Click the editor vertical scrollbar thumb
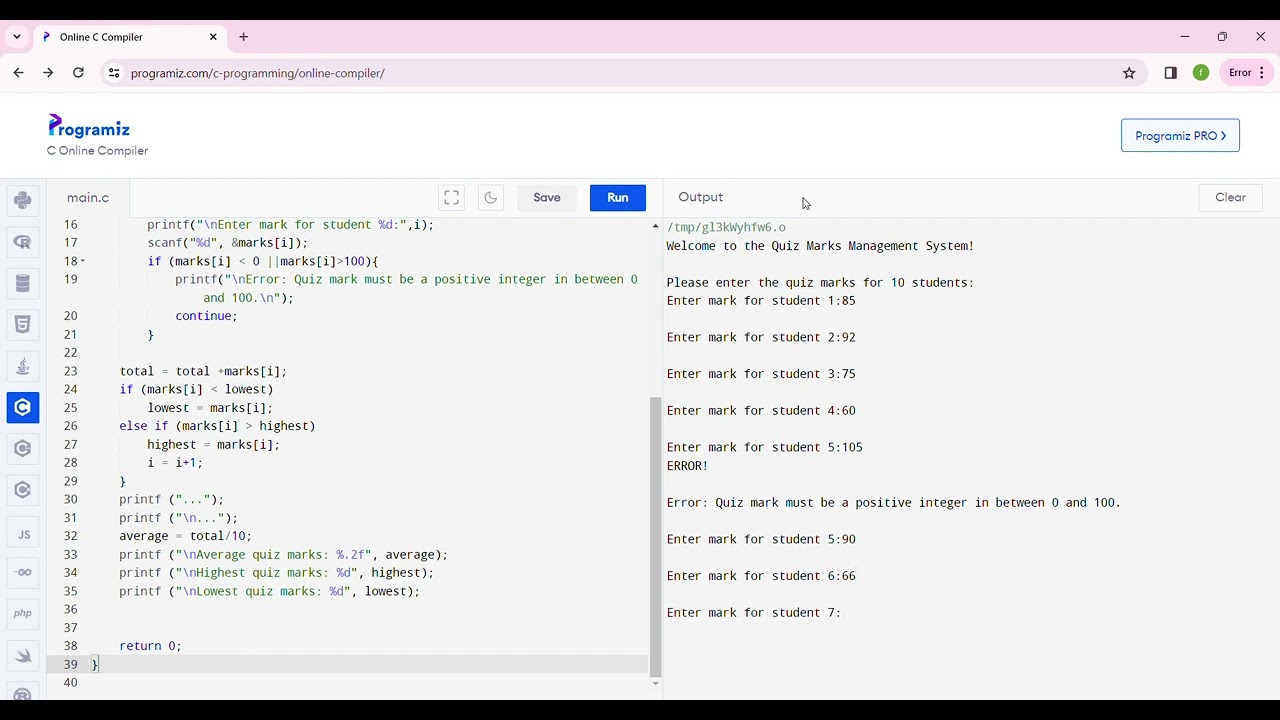The height and width of the screenshot is (720, 1280). point(656,537)
